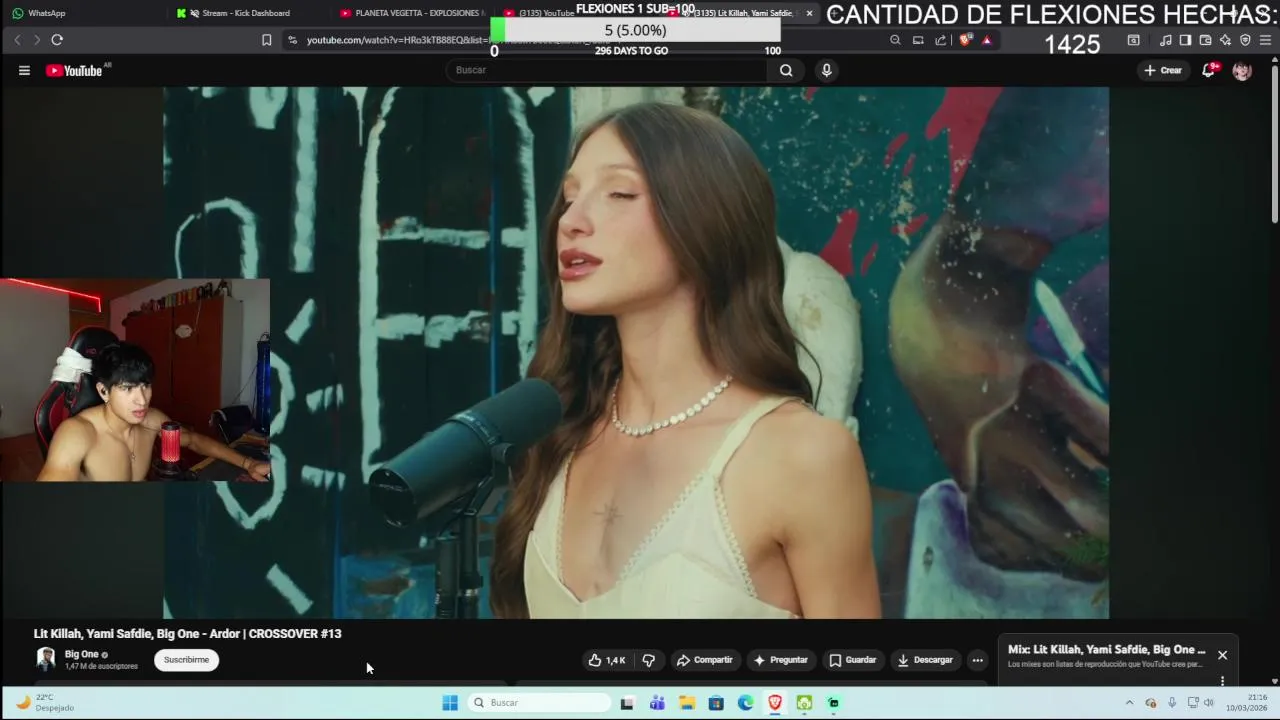Go to the YouTube home logo
1280x720 pixels.
pos(75,70)
